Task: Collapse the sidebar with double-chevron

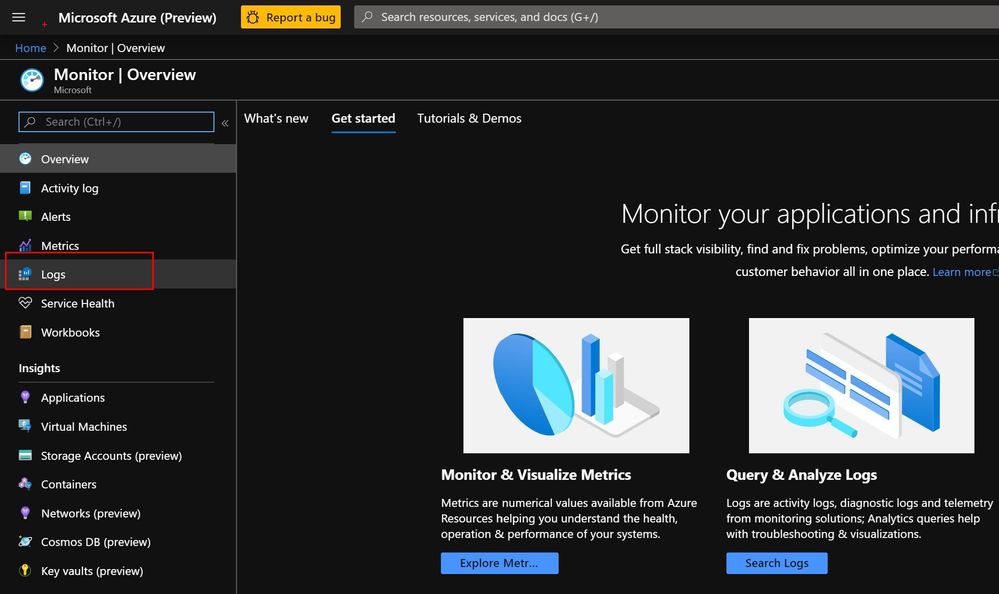Action: click(x=225, y=123)
